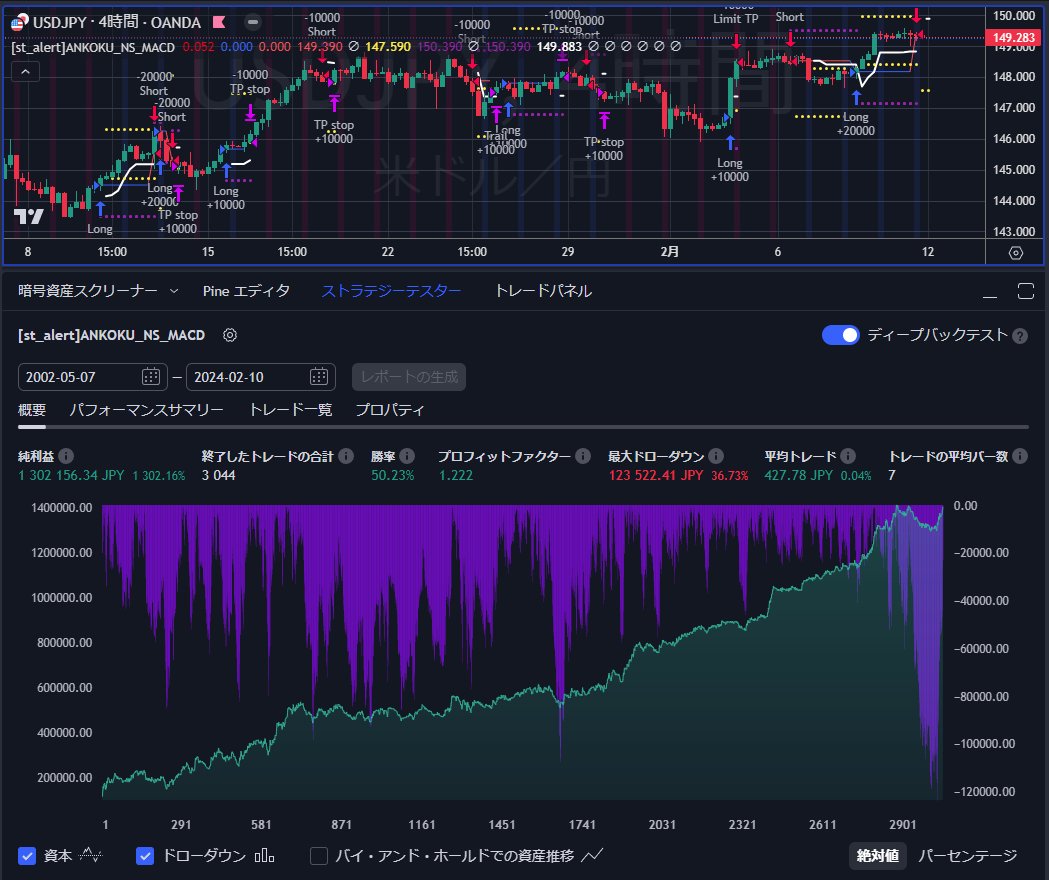
Task: Enable バイ・アンド・ホールドでの資産推移 checkbox
Action: coord(319,856)
